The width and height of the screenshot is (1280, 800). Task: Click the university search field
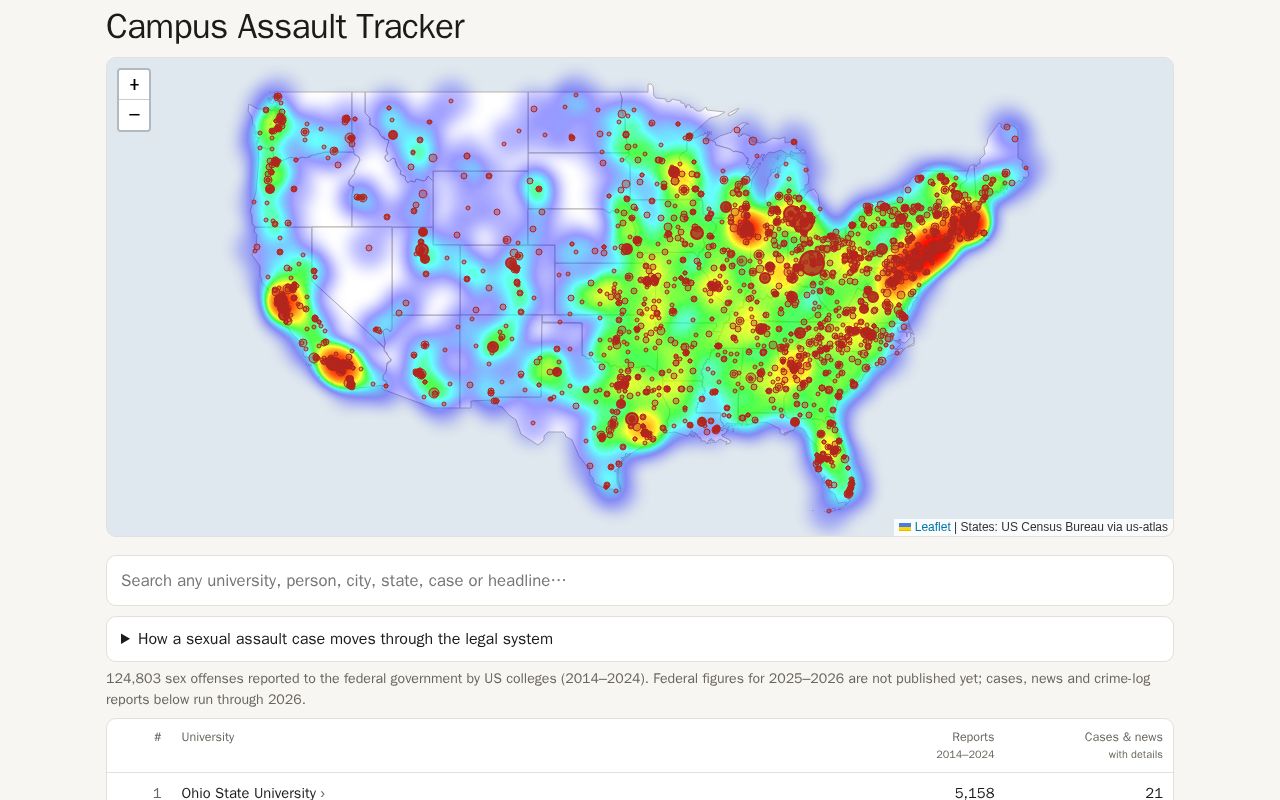(x=640, y=580)
